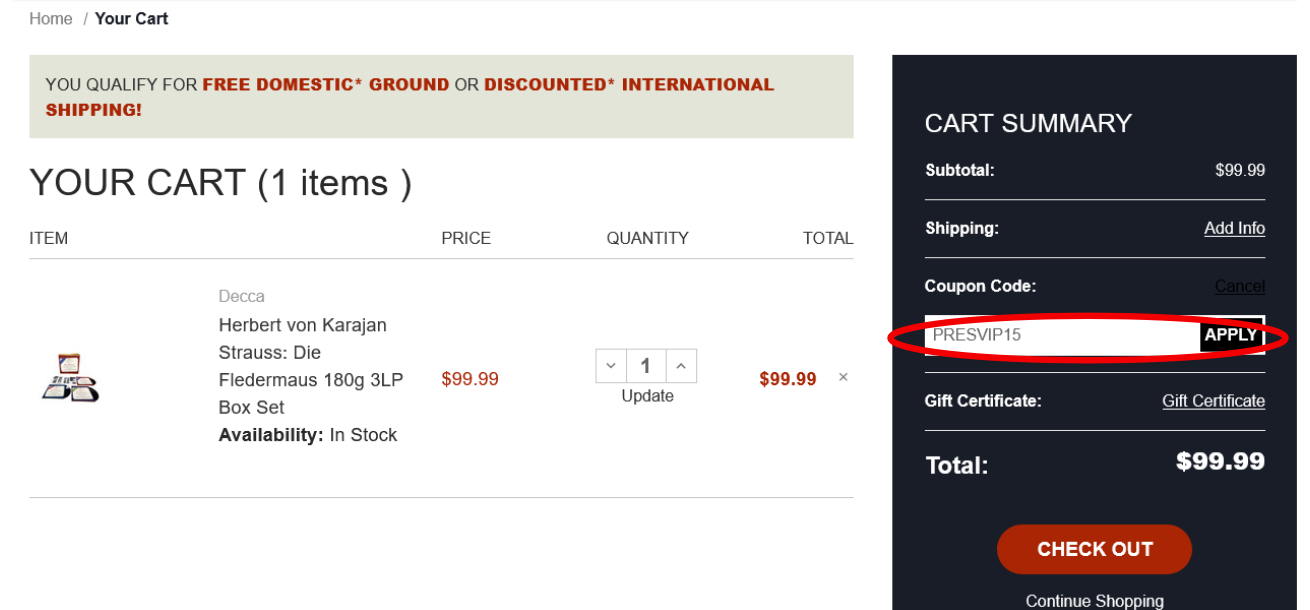Cancel the coupon code entry
The height and width of the screenshot is (610, 1310).
(1240, 286)
